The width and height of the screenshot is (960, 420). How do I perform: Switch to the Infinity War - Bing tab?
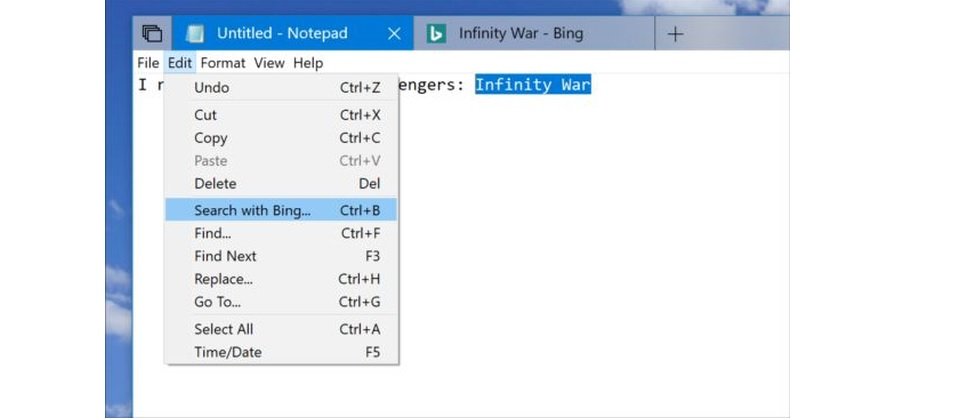click(534, 33)
